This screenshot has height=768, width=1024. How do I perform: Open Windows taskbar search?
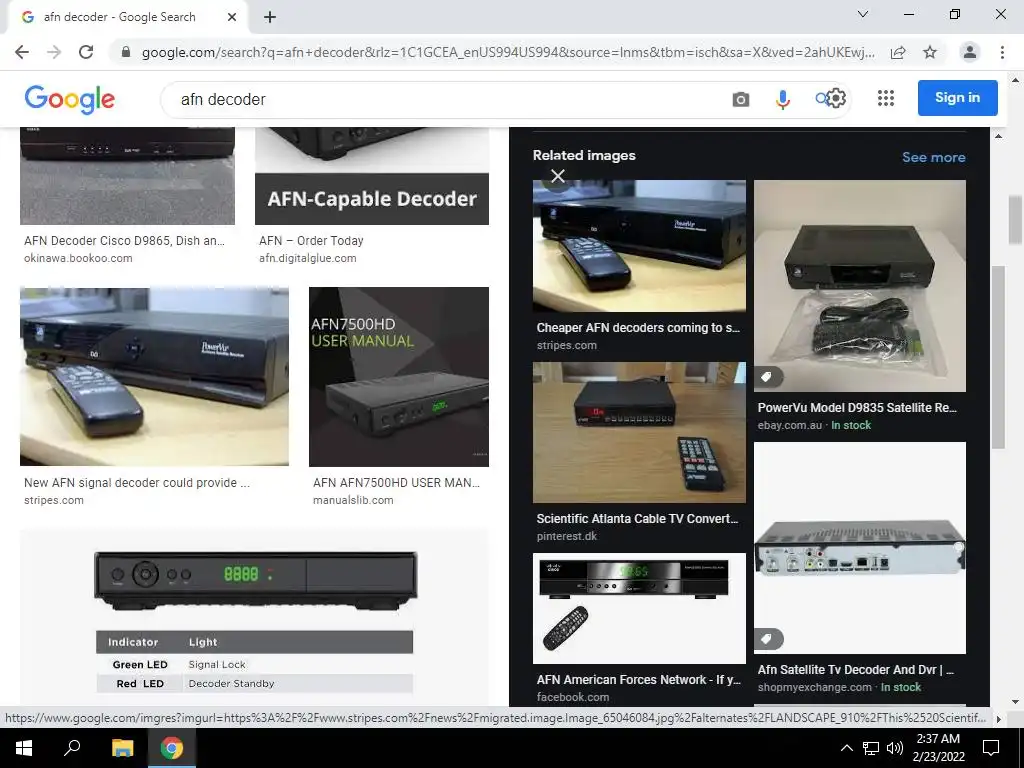click(72, 748)
